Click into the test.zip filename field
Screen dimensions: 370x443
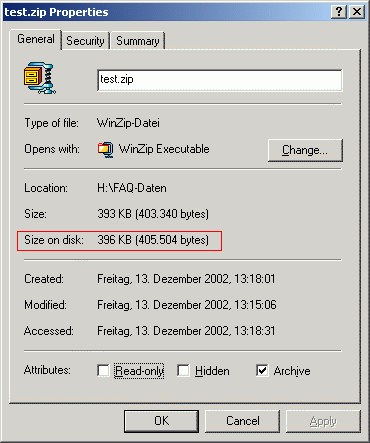coord(220,80)
